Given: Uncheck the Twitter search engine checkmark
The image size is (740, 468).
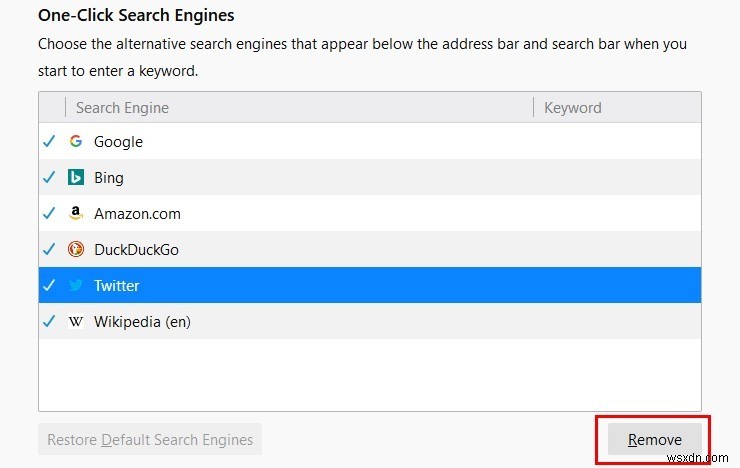Looking at the screenshot, I should pyautogui.click(x=50, y=286).
